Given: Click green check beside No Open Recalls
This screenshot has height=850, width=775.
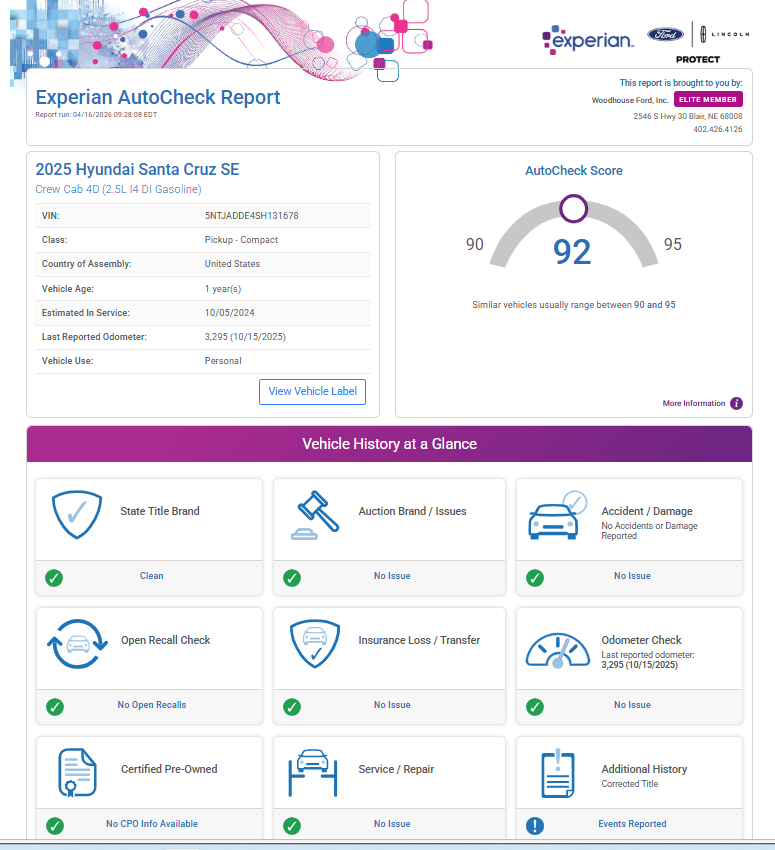Looking at the screenshot, I should (x=55, y=707).
